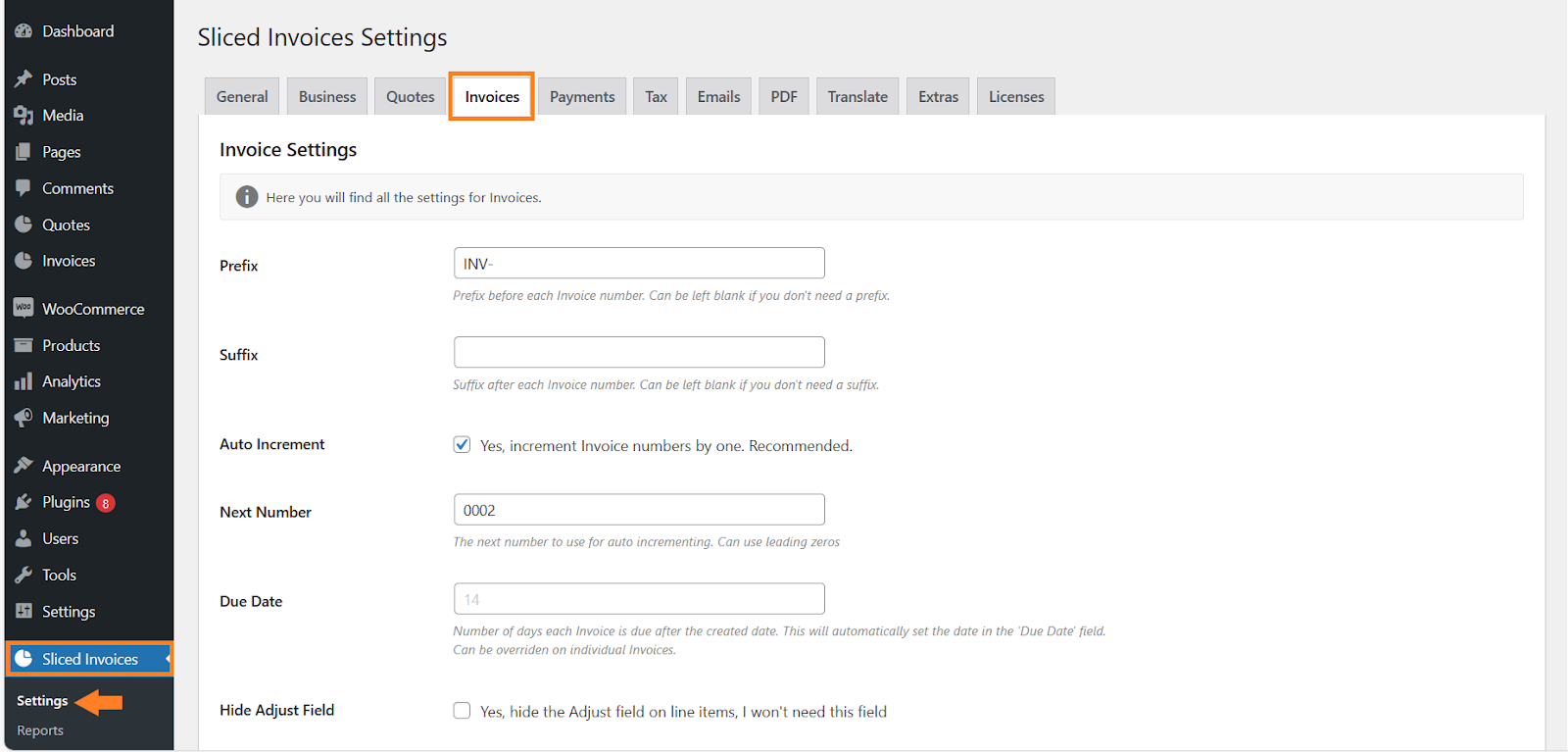Click the Users person icon
The height and width of the screenshot is (752, 1568).
[24, 538]
